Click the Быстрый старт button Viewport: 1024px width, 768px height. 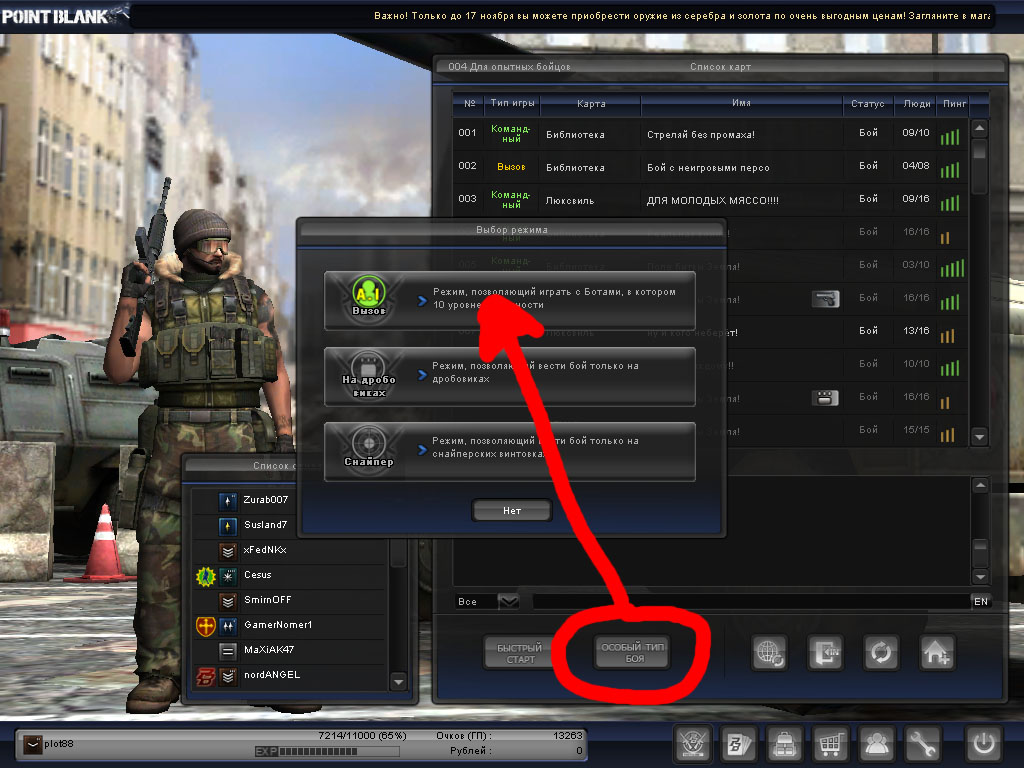tap(520, 652)
